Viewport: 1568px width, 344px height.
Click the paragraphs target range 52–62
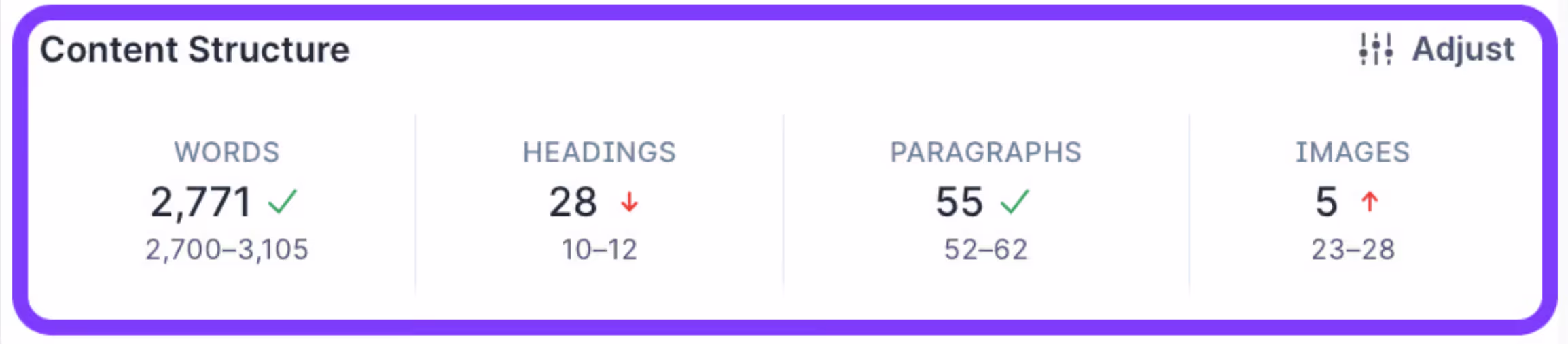[x=986, y=250]
